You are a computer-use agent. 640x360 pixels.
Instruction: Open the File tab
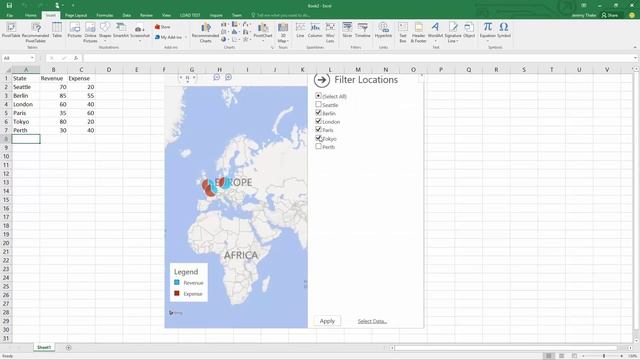[x=9, y=15]
